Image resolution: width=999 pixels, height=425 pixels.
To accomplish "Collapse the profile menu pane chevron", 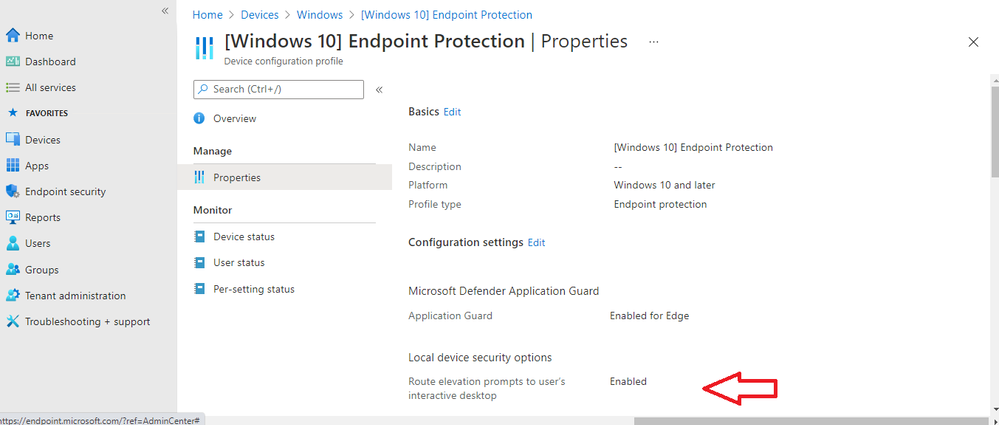I will click(379, 90).
